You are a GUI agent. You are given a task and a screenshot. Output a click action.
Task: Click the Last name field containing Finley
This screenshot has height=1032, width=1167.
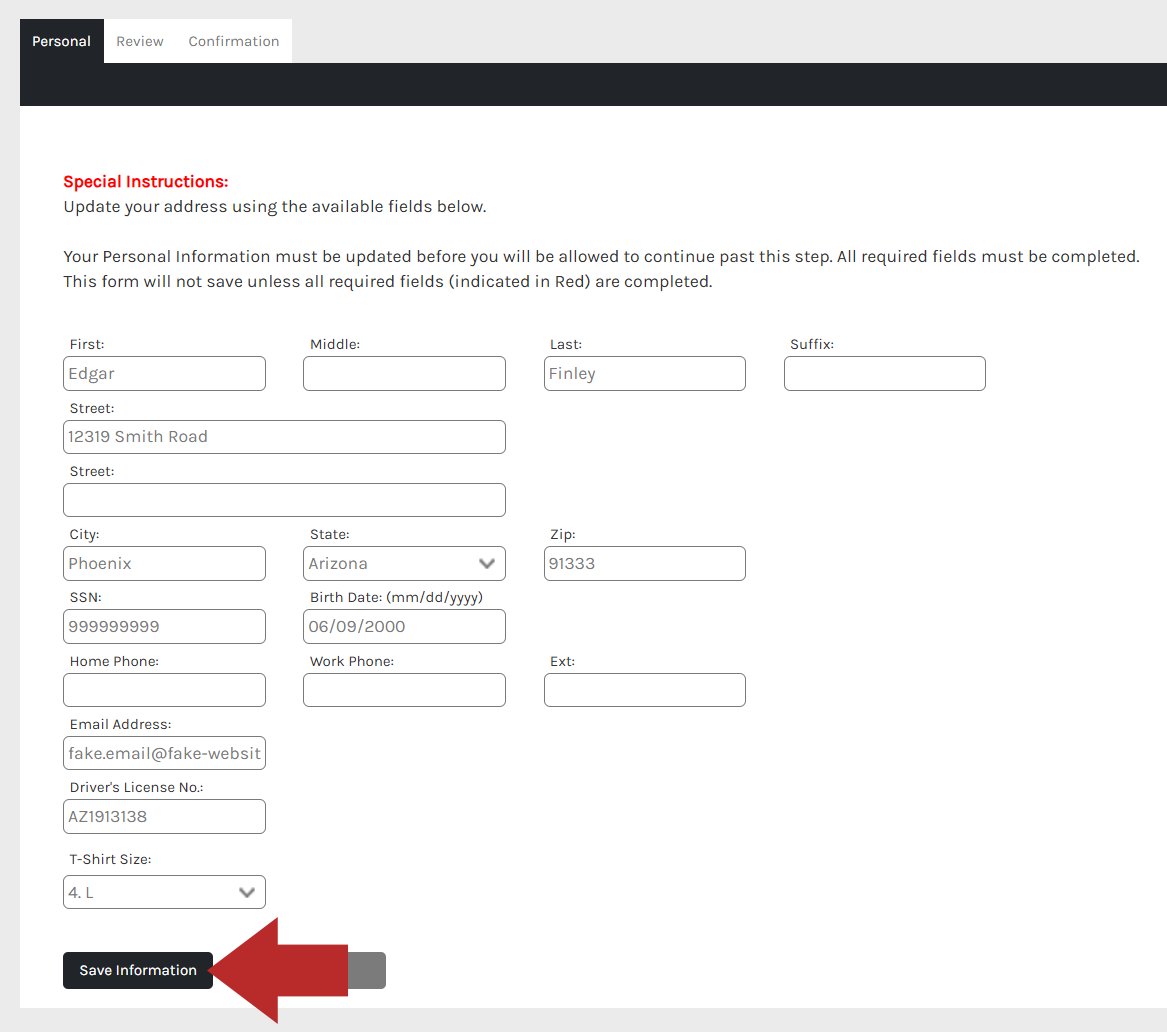pyautogui.click(x=645, y=374)
